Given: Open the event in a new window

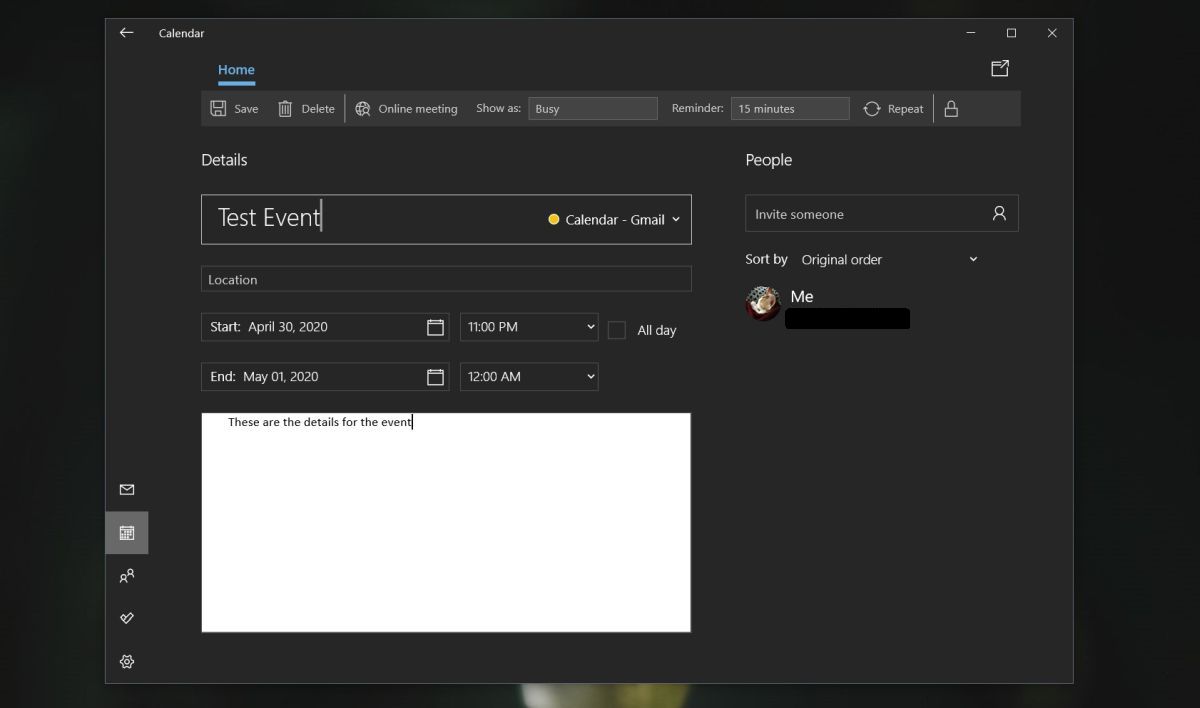Looking at the screenshot, I should click(x=1000, y=68).
